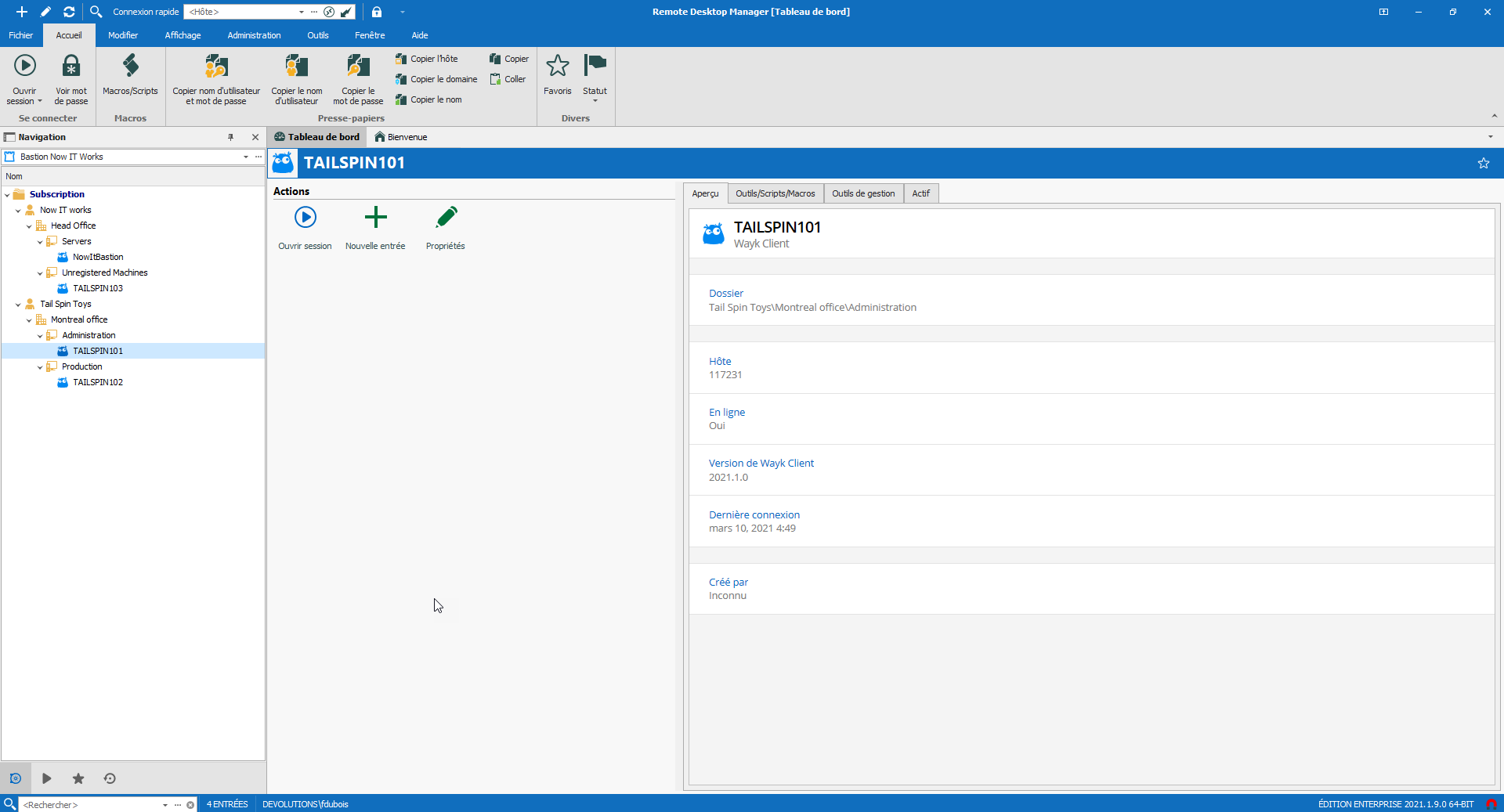The width and height of the screenshot is (1504, 812).
Task: Click the Coller paste button
Action: pos(508,79)
